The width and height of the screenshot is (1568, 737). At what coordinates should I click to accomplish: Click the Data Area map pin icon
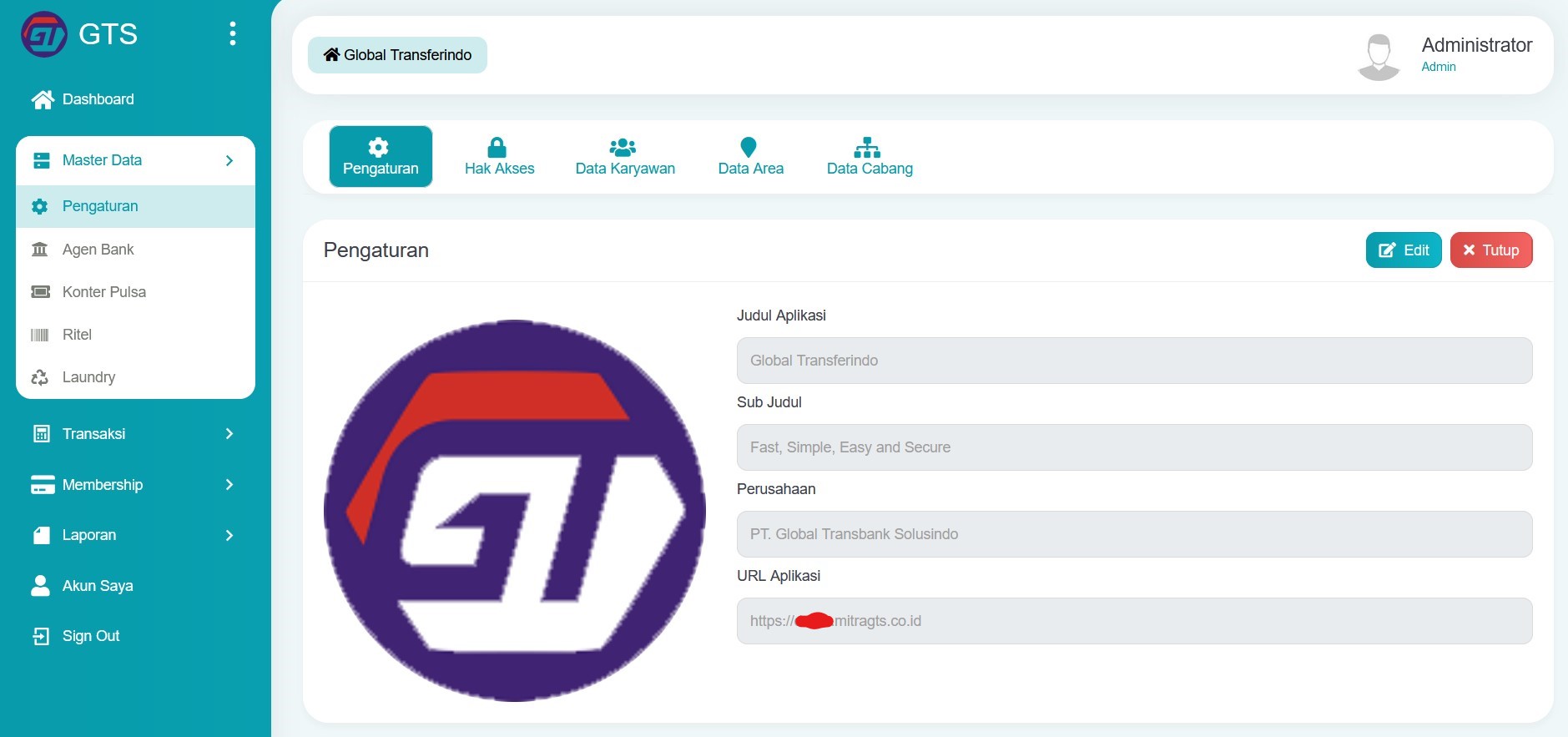(x=749, y=148)
